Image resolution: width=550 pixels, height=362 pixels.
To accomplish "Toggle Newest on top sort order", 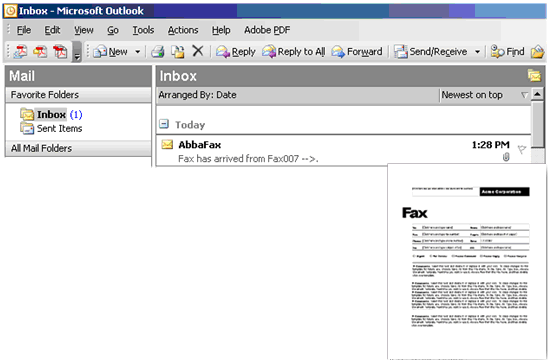I will point(485,95).
